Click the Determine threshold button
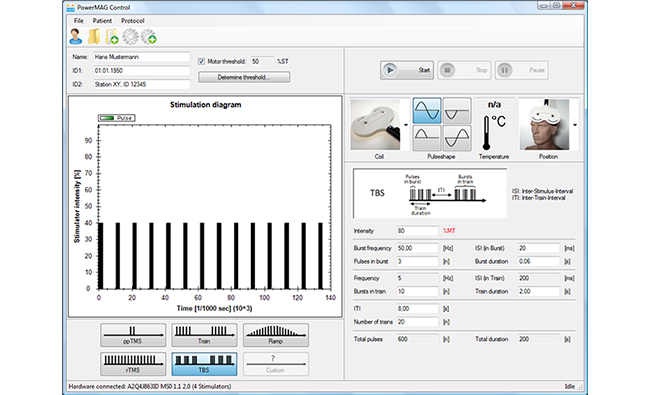The image size is (650, 395). click(x=244, y=78)
